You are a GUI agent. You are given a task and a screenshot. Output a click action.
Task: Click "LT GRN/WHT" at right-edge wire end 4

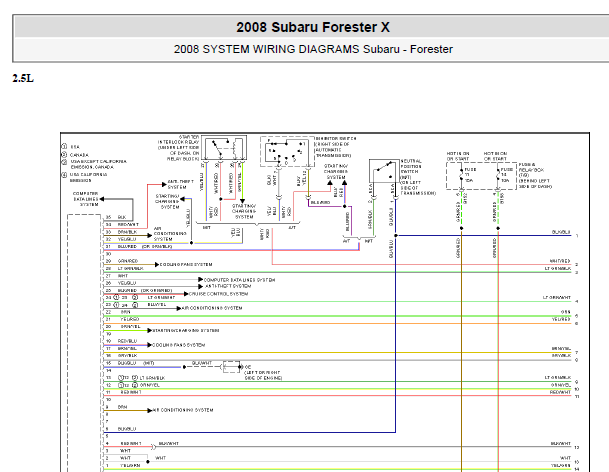pyautogui.click(x=557, y=298)
